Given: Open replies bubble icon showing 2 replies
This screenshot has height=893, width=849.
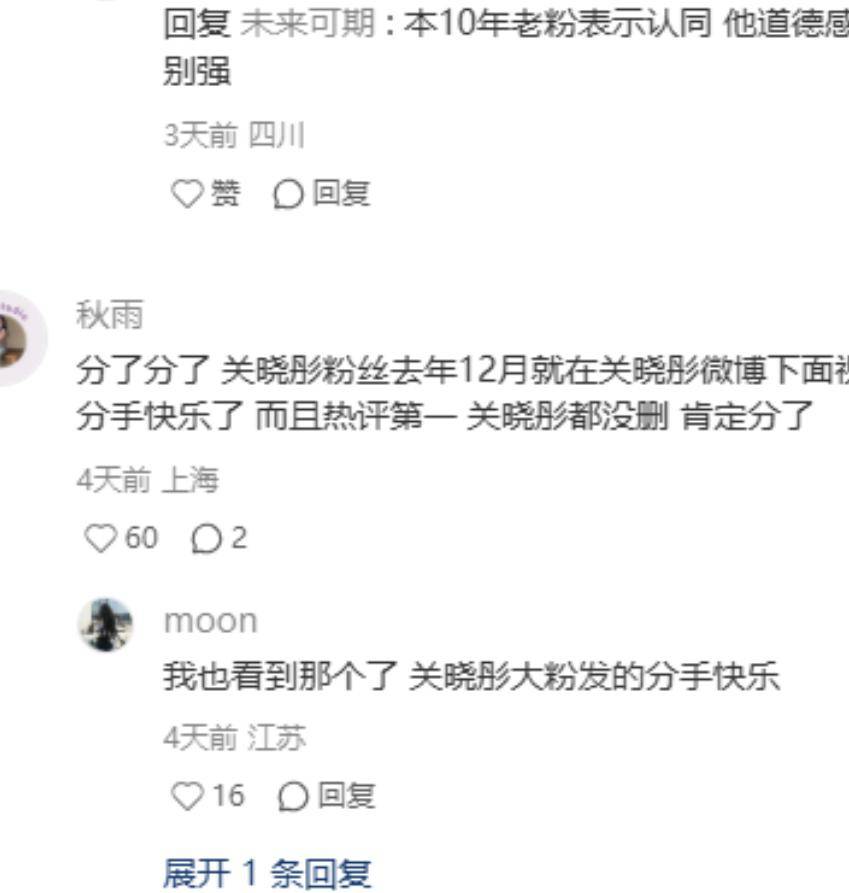Looking at the screenshot, I should coord(206,539).
